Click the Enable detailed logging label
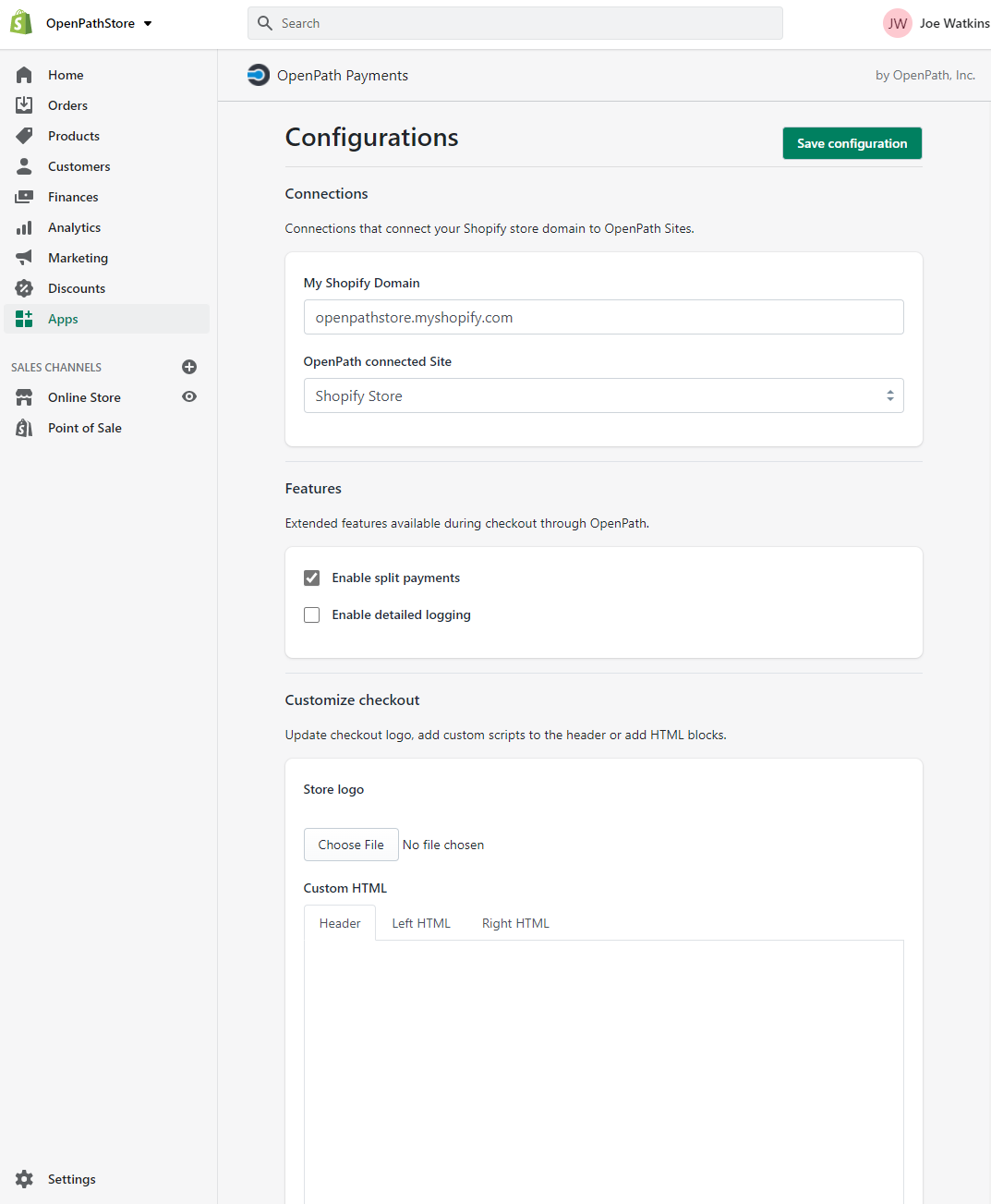 [402, 614]
